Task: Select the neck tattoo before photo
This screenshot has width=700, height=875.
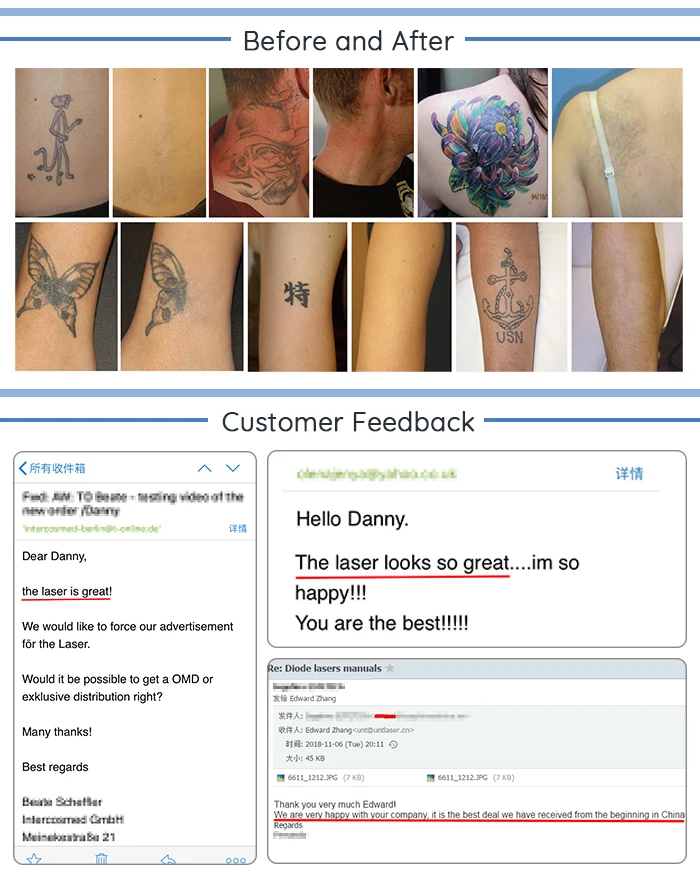Action: pos(258,142)
